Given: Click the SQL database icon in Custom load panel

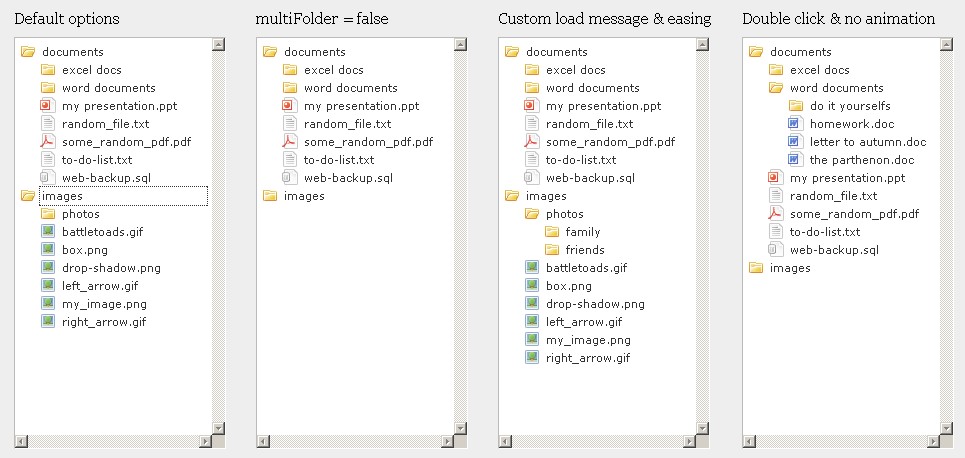Looking at the screenshot, I should (532, 178).
